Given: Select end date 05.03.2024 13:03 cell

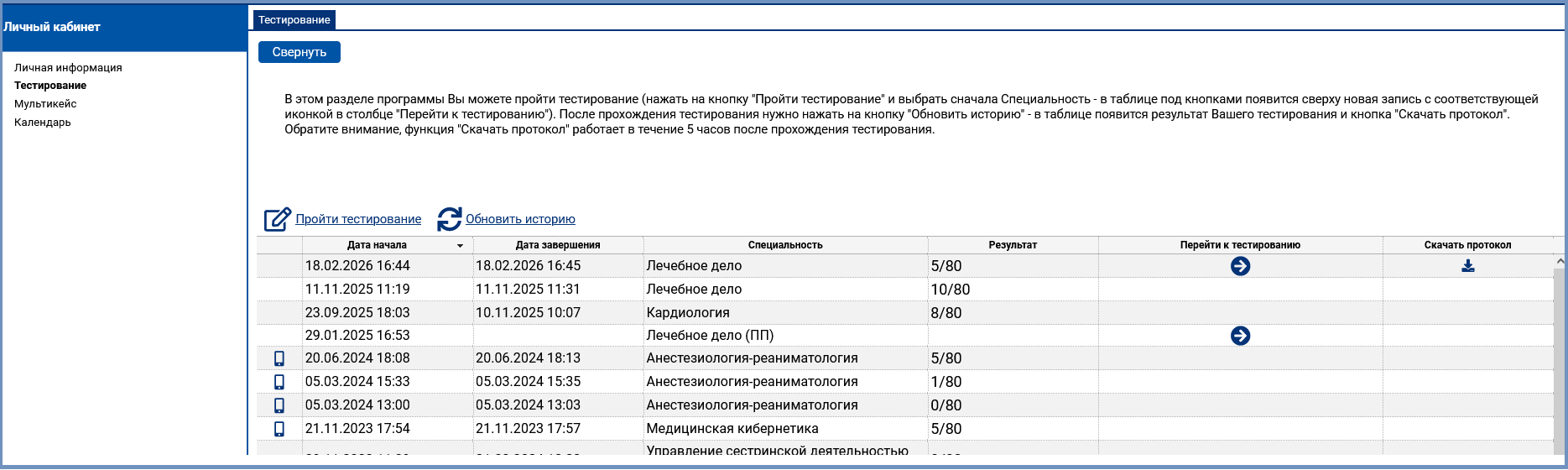Looking at the screenshot, I should click(x=558, y=405).
